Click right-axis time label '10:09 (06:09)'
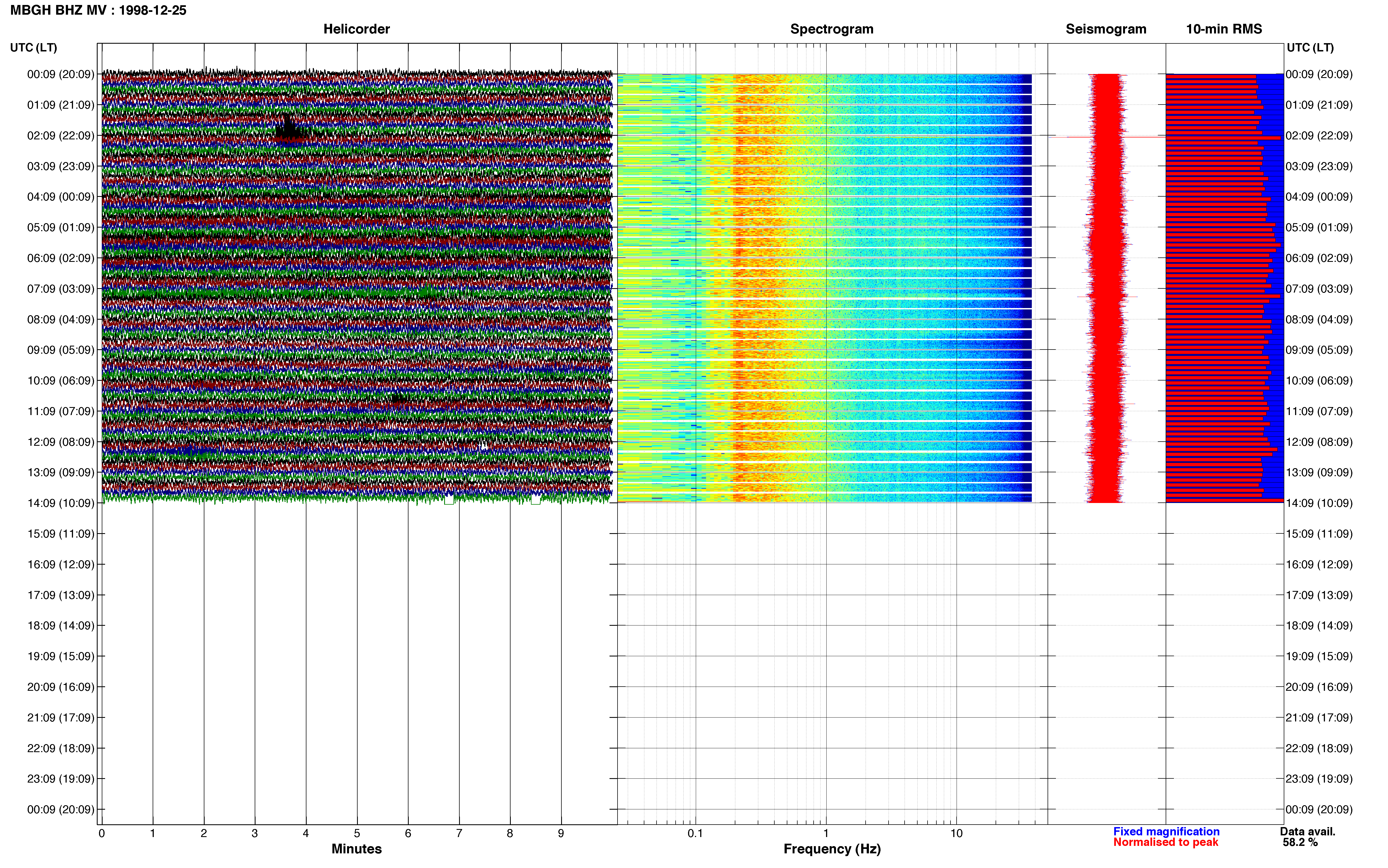This screenshot has height=868, width=1388. click(1319, 380)
